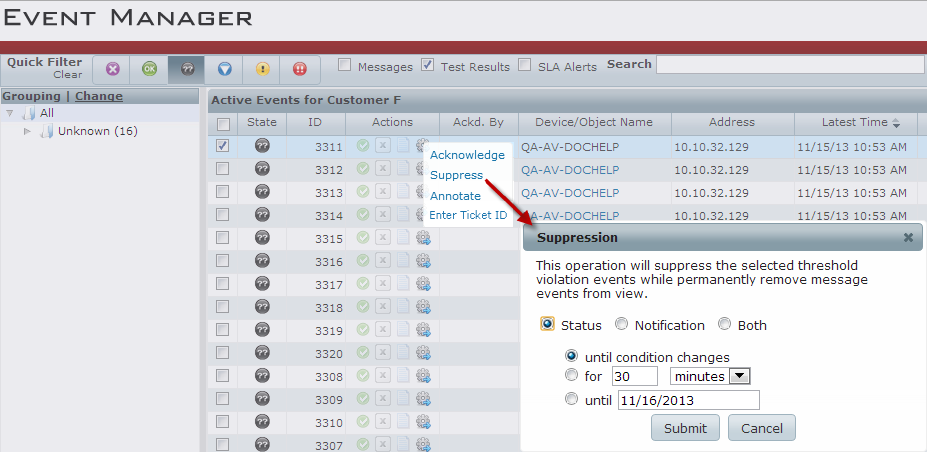Filter events by green OK status
This screenshot has height=452, width=927.
point(149,69)
